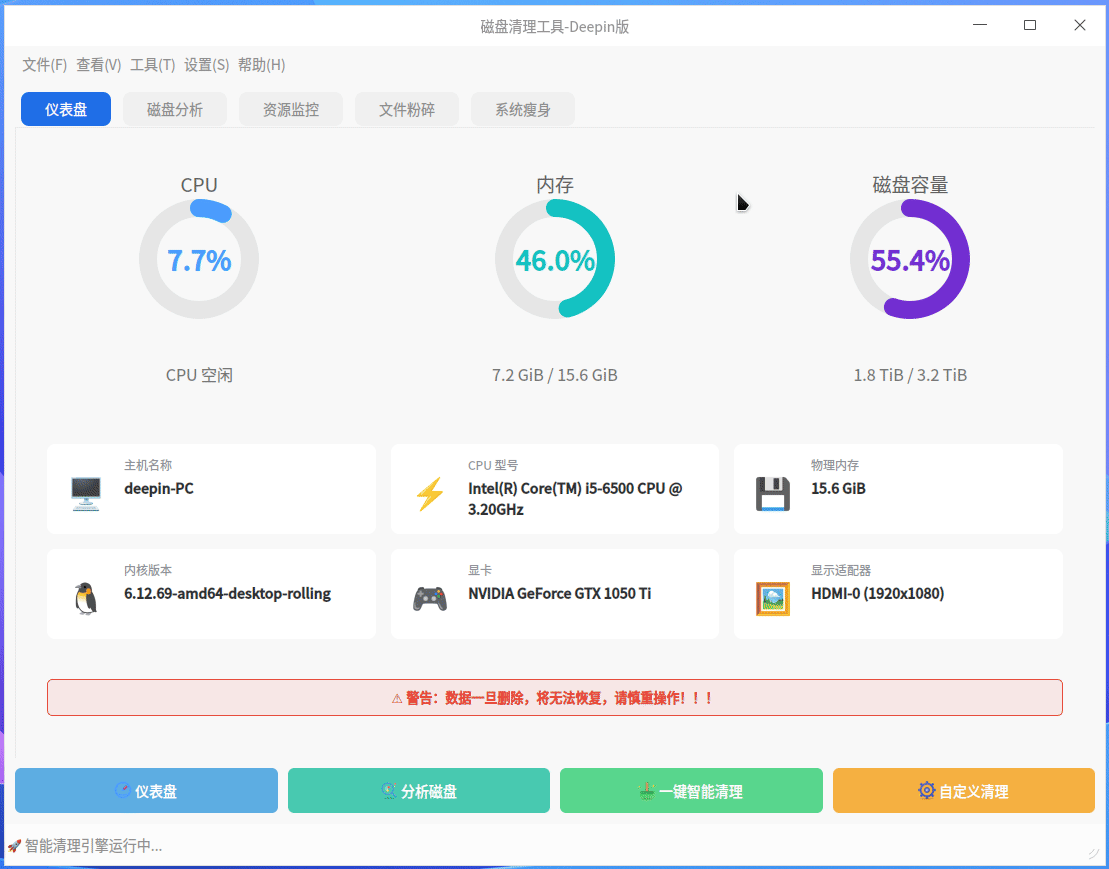
Task: Open the 帮助(H) menu
Action: coord(262,65)
